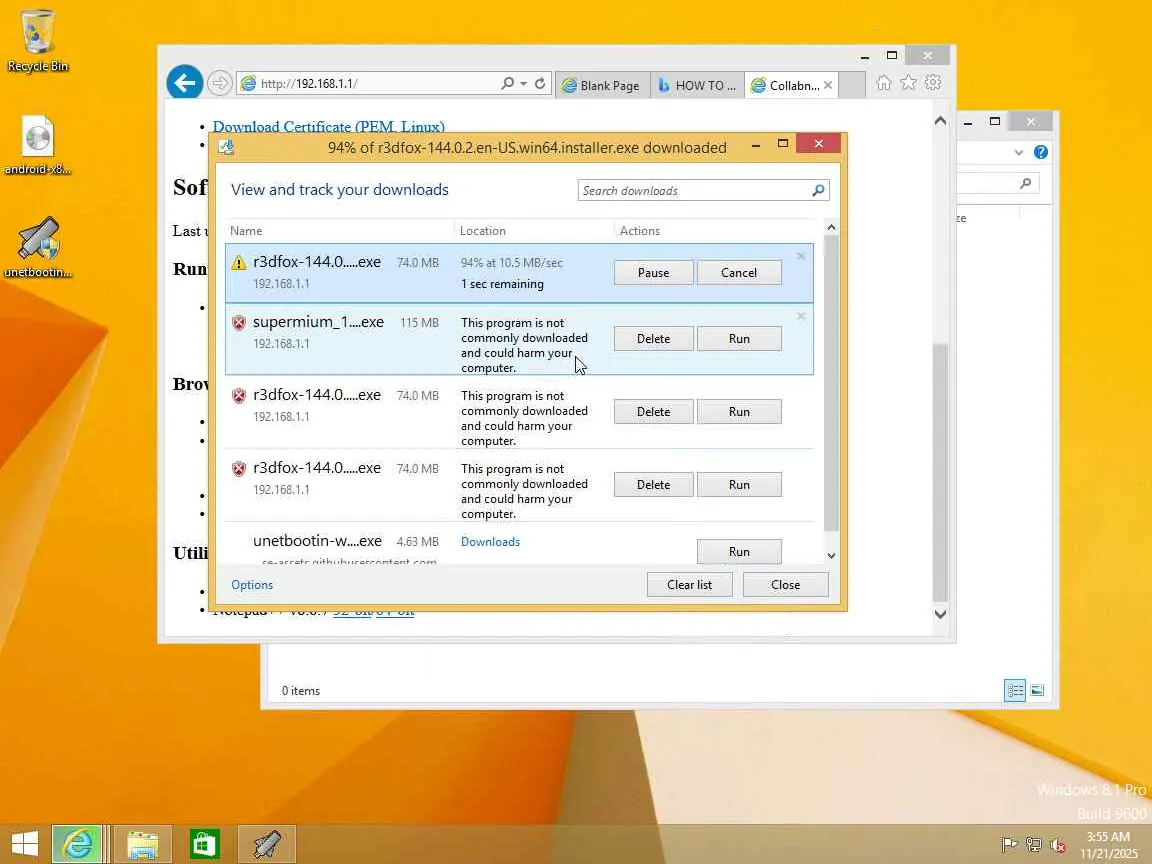
Task: Open the Recycle Bin desktop icon
Action: [x=37, y=40]
